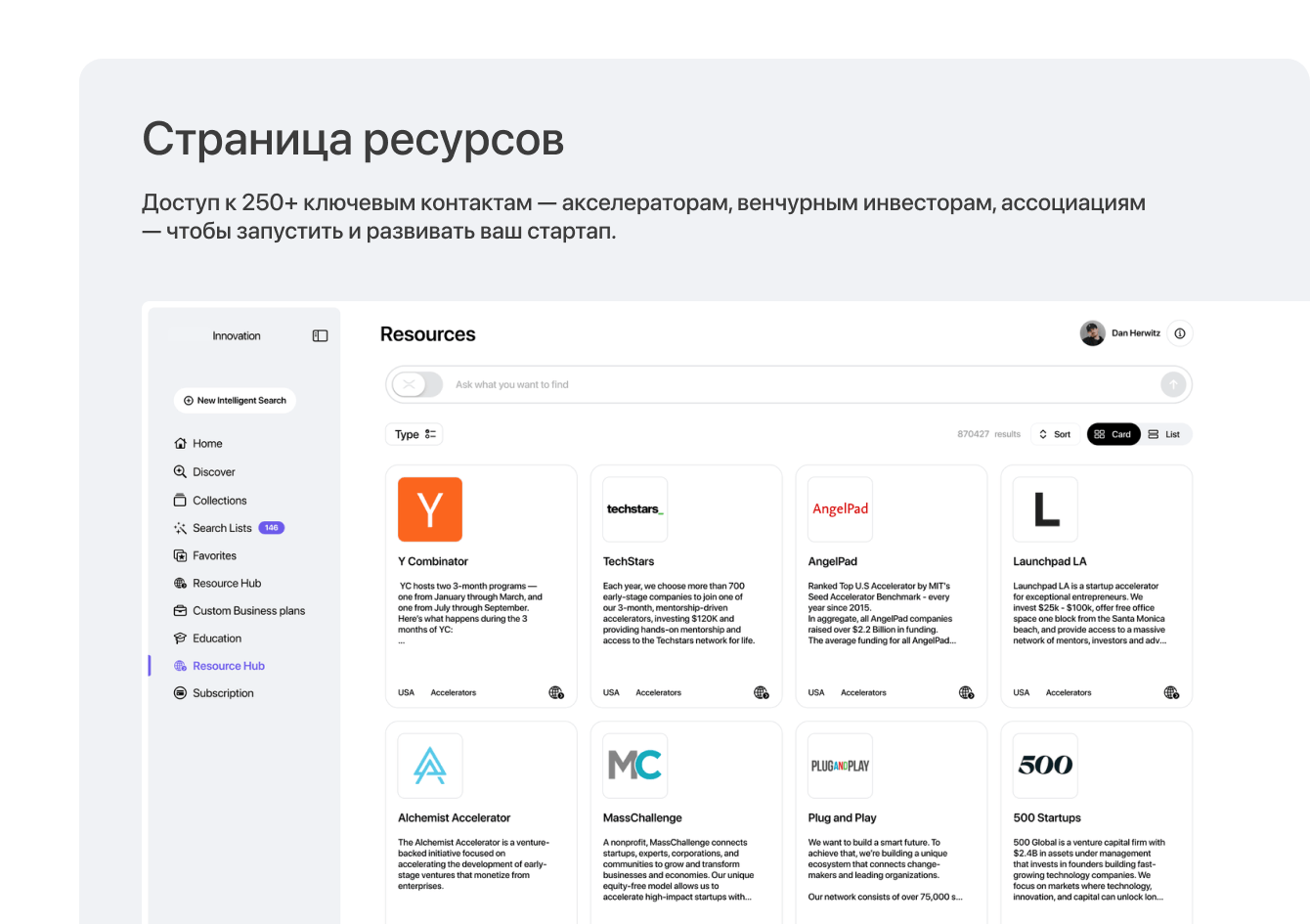The height and width of the screenshot is (924, 1310).
Task: Open the Plug and Play card title
Action: [x=843, y=817]
